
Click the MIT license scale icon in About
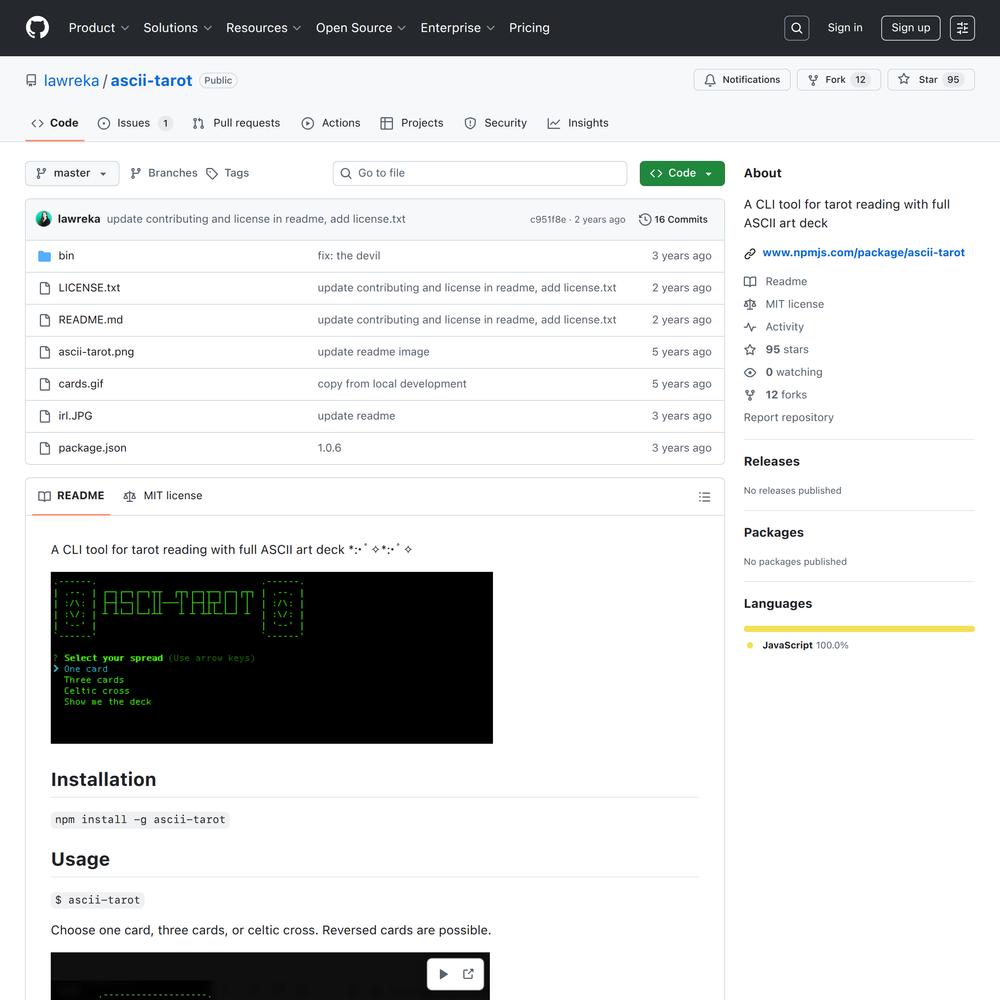pyautogui.click(x=750, y=304)
